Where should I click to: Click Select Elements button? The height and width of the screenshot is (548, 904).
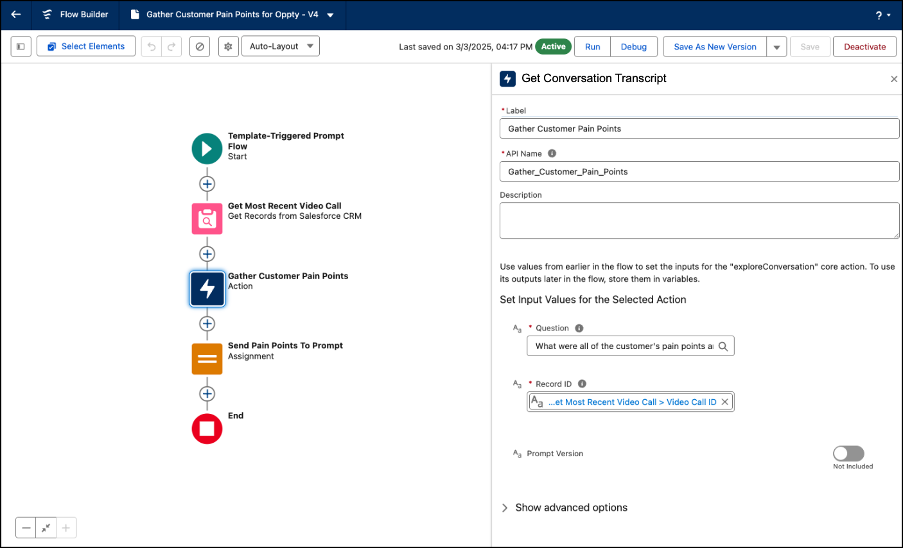(86, 46)
